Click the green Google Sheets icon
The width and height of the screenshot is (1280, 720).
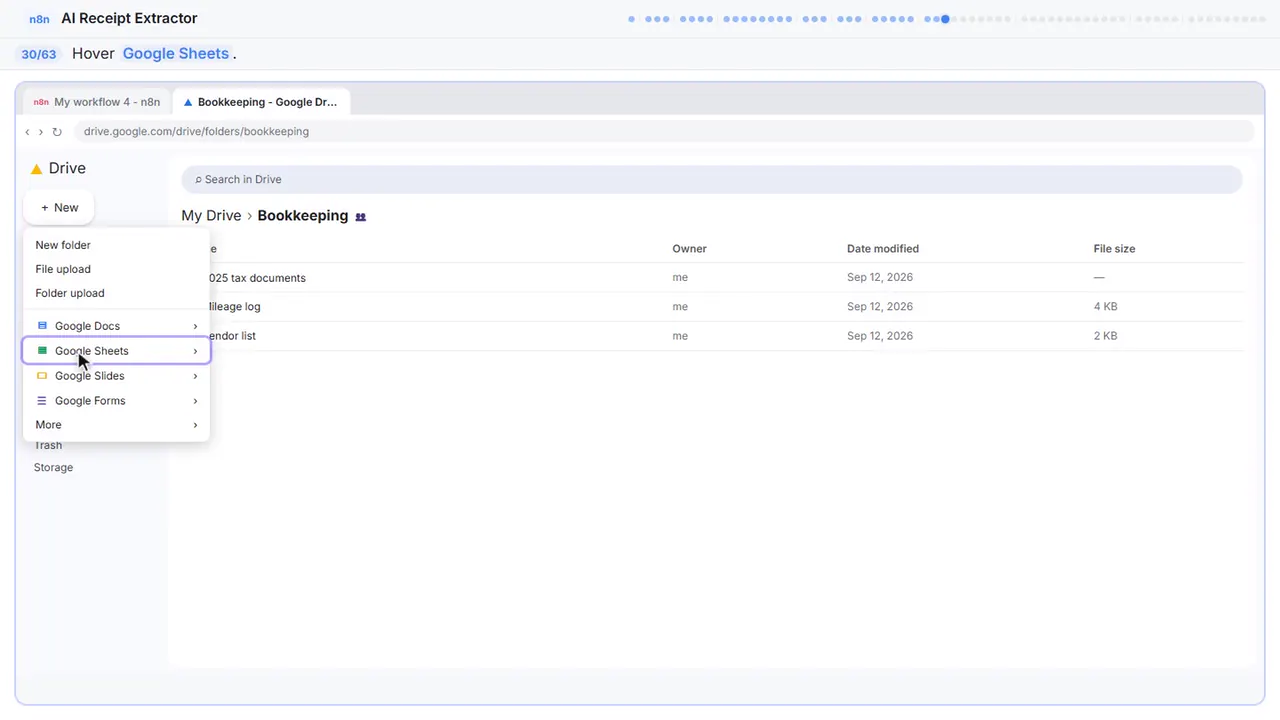pyautogui.click(x=42, y=351)
